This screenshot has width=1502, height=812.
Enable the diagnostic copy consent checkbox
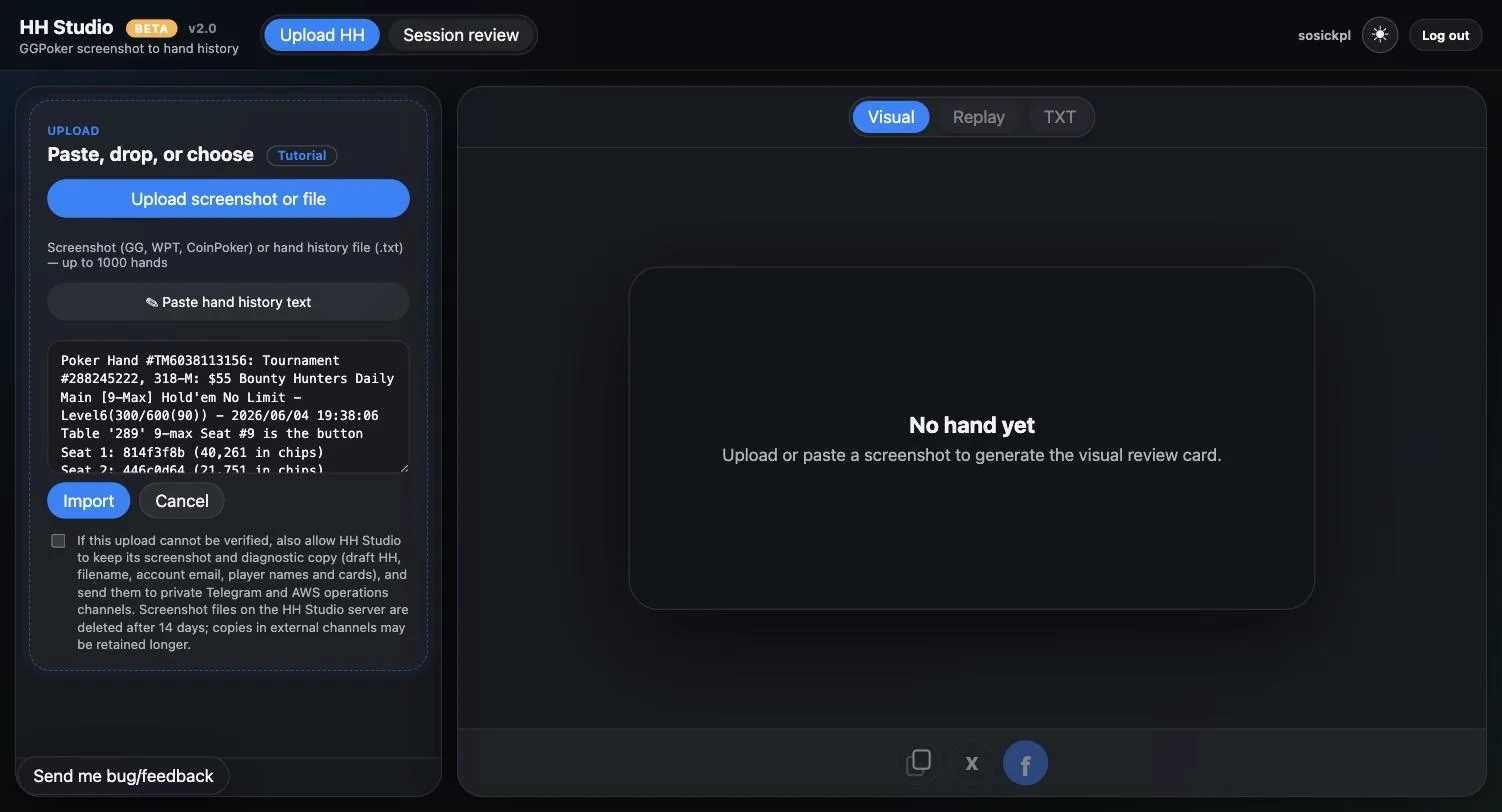(x=58, y=541)
